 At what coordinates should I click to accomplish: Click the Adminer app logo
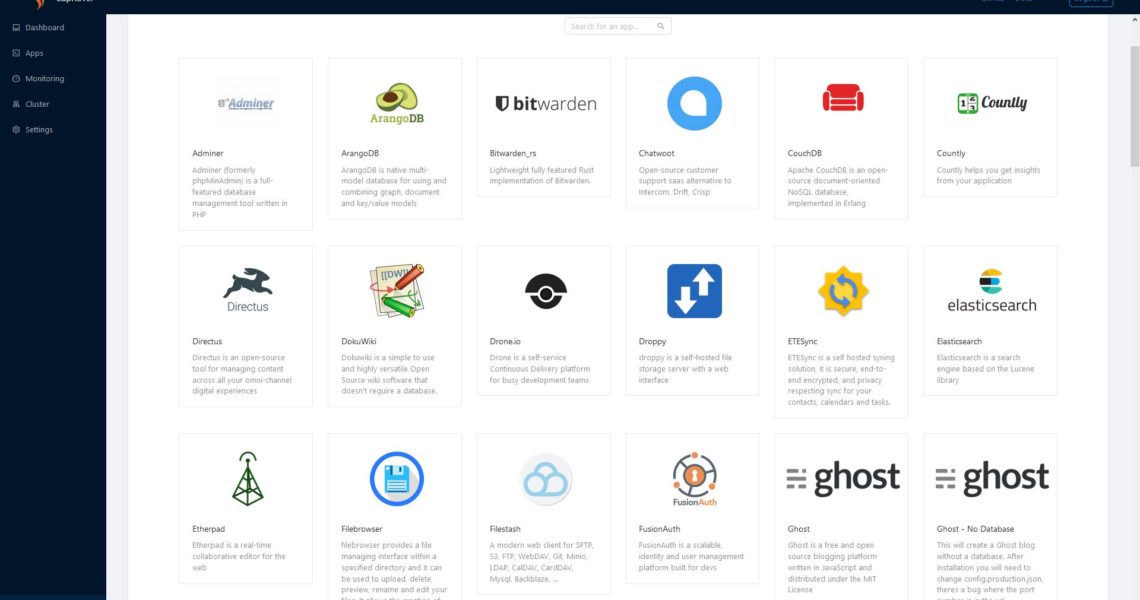tap(245, 103)
